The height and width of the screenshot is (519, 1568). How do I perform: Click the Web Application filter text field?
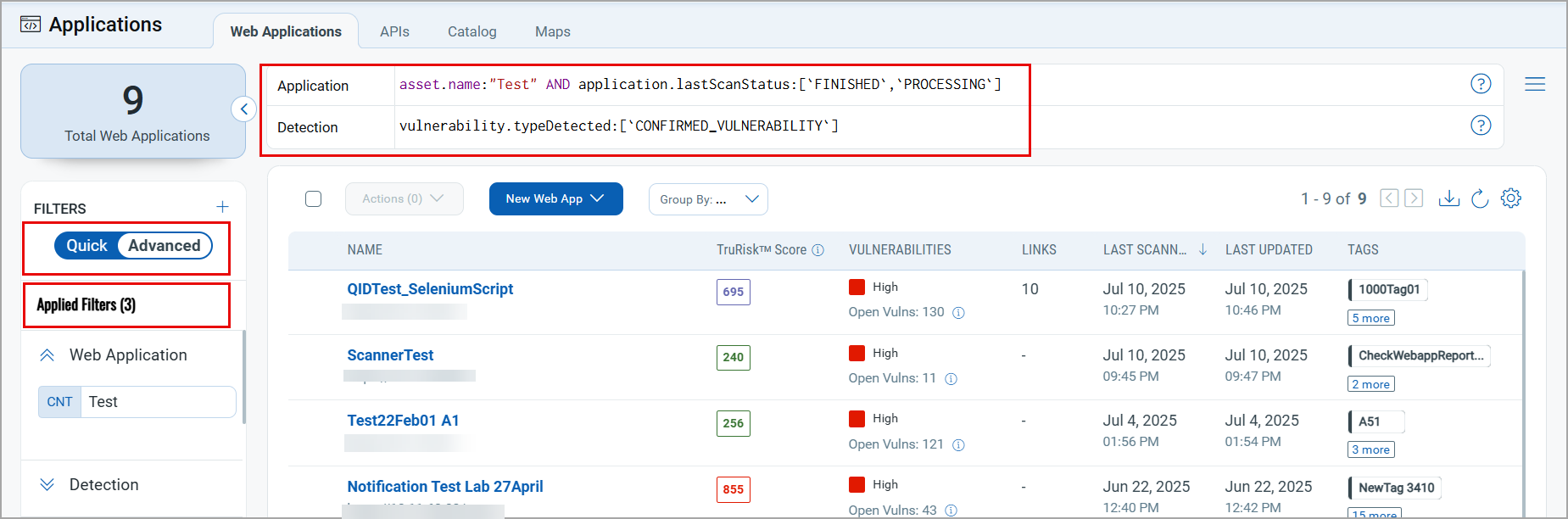(x=158, y=402)
